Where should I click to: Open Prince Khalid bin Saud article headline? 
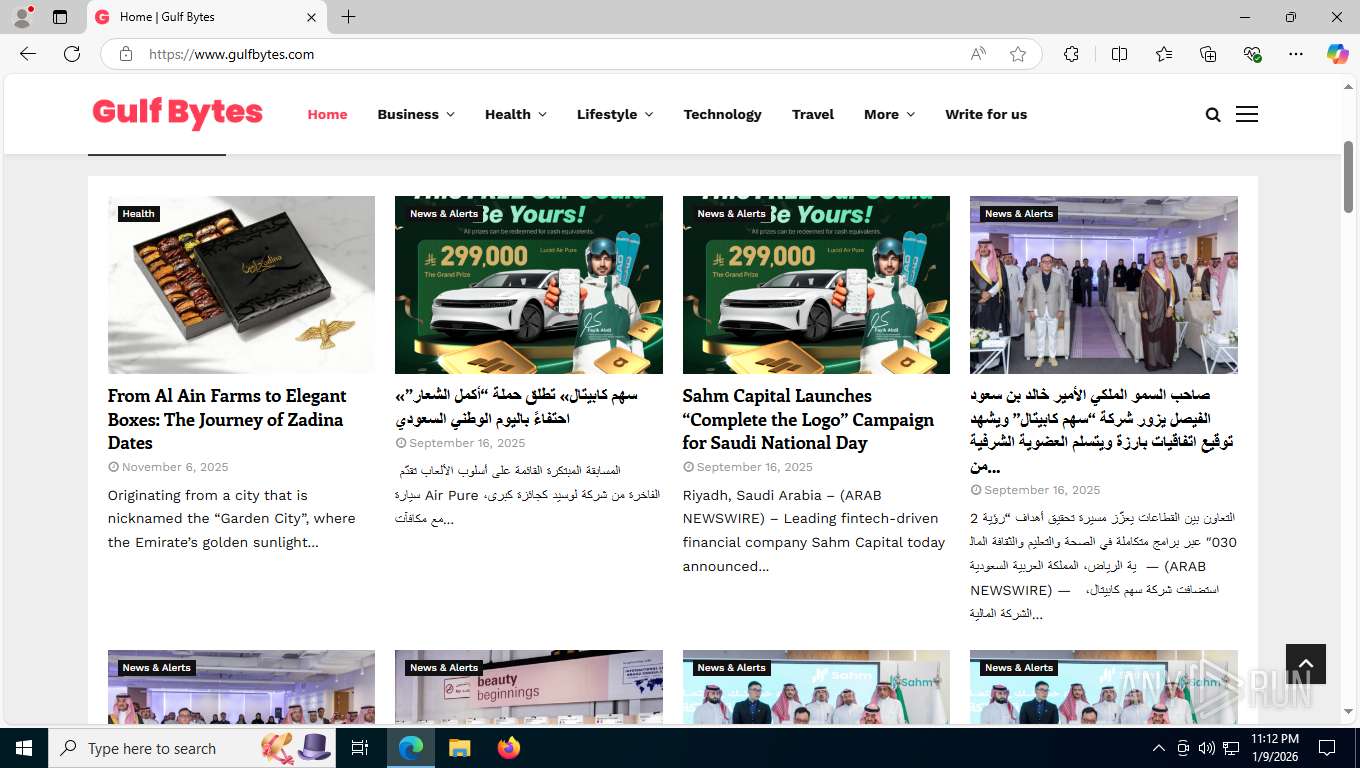click(1101, 430)
